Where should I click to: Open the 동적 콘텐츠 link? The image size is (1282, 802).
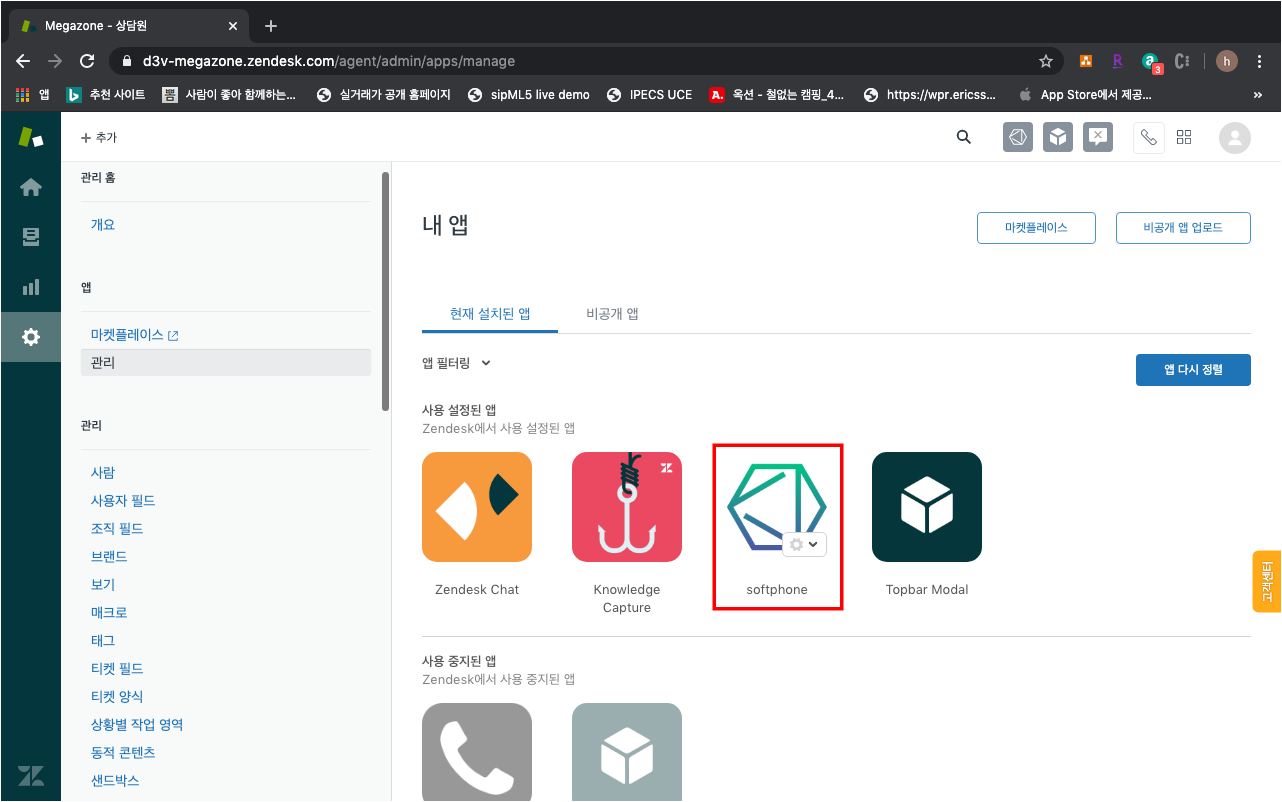[123, 752]
